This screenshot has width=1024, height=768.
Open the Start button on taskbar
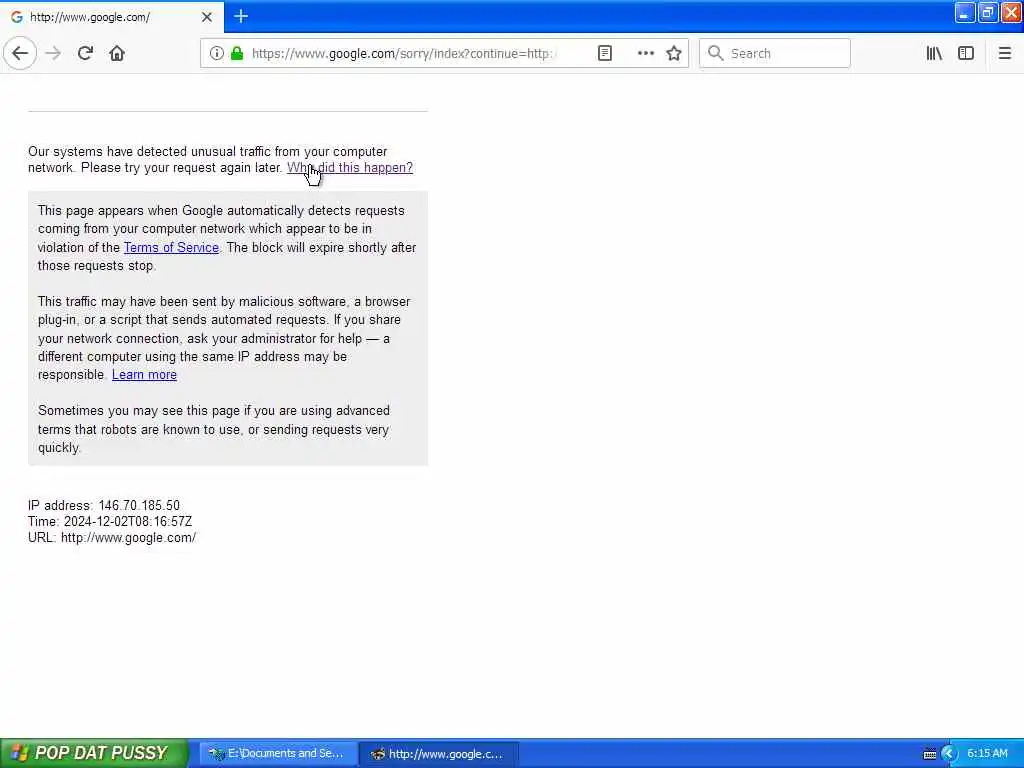pos(94,753)
